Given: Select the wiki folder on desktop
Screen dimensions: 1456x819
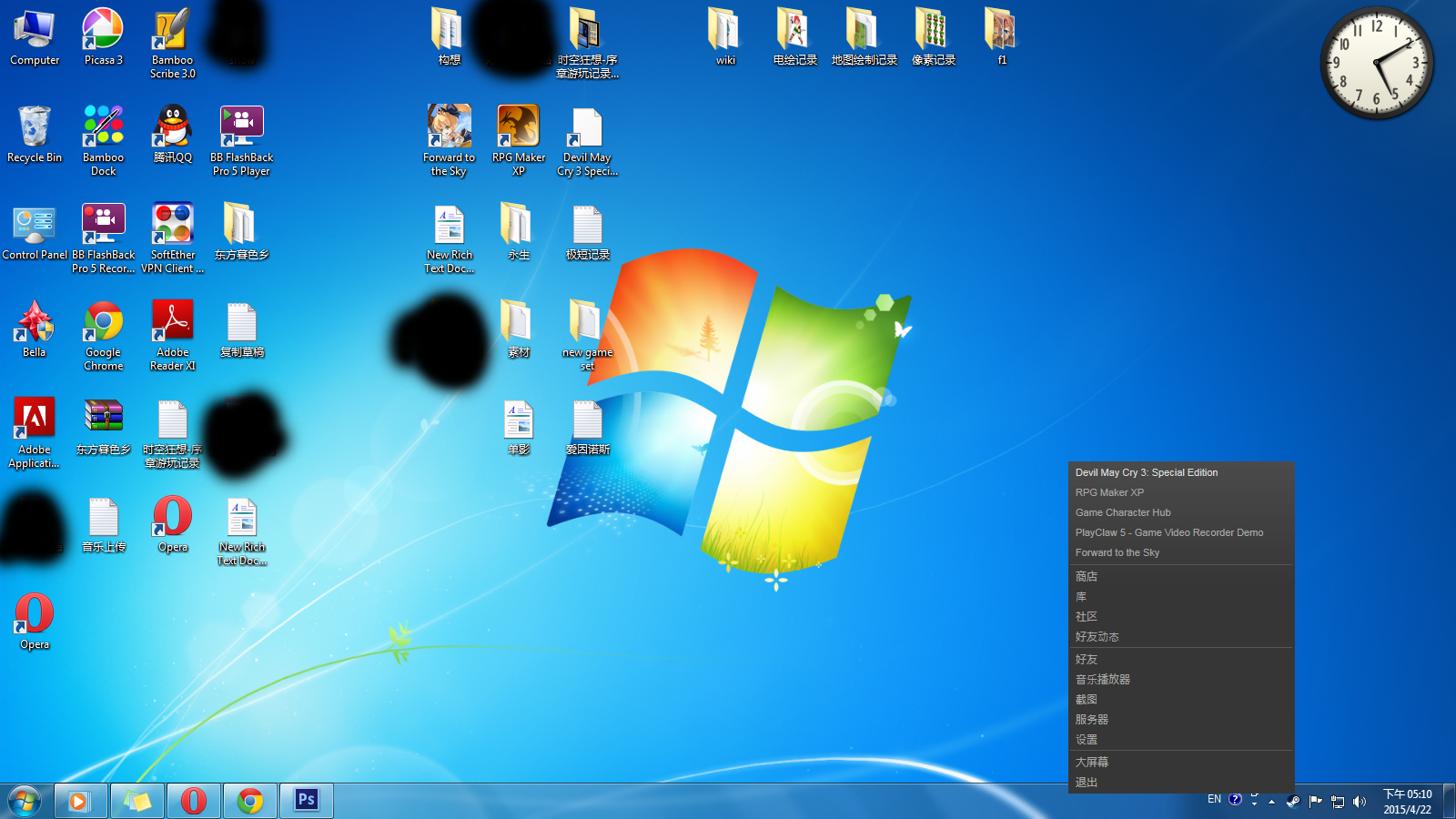Looking at the screenshot, I should click(725, 36).
